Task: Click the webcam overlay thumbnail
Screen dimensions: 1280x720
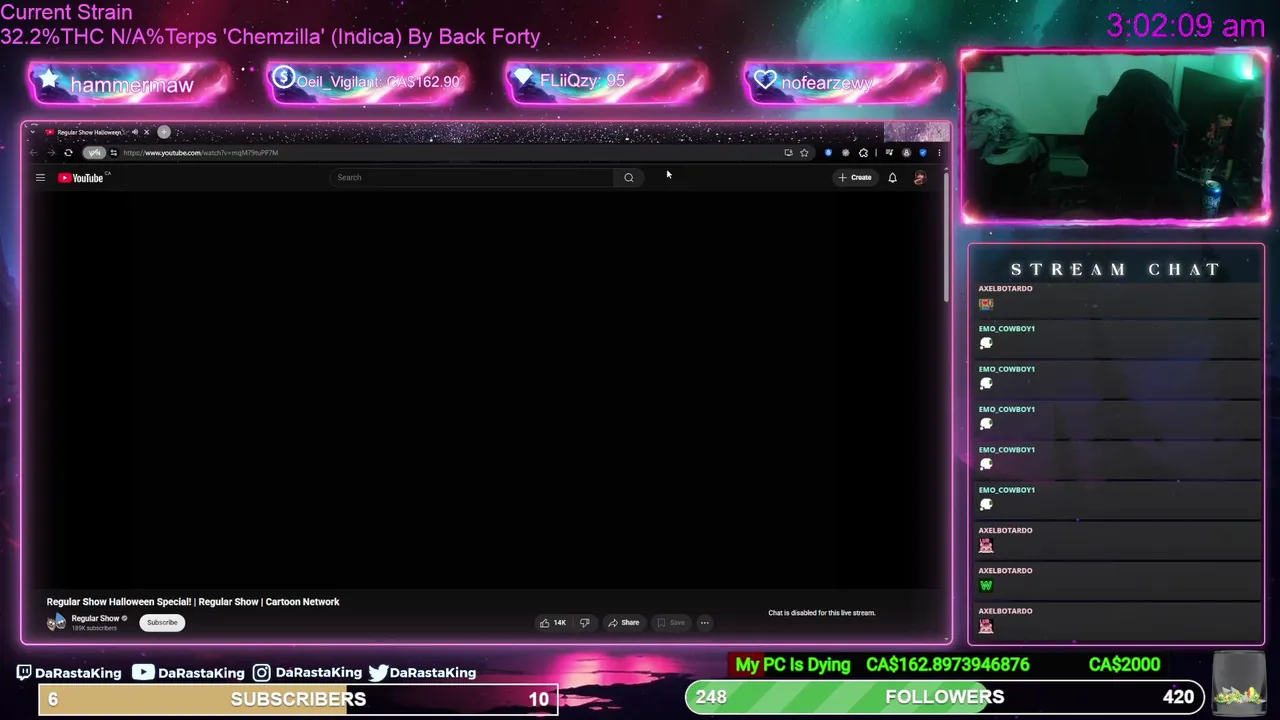Action: coord(1115,136)
